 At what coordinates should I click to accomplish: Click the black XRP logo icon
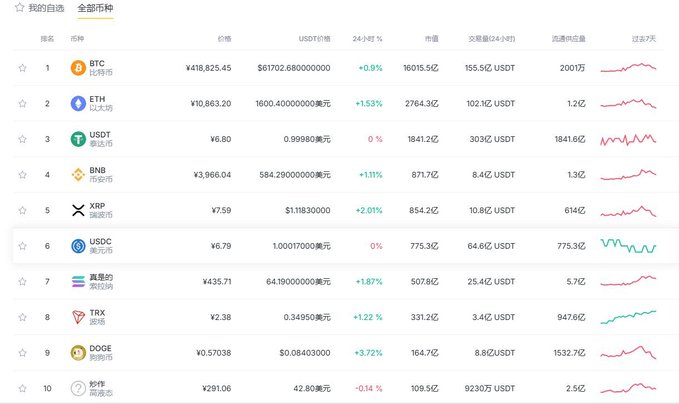pyautogui.click(x=78, y=210)
